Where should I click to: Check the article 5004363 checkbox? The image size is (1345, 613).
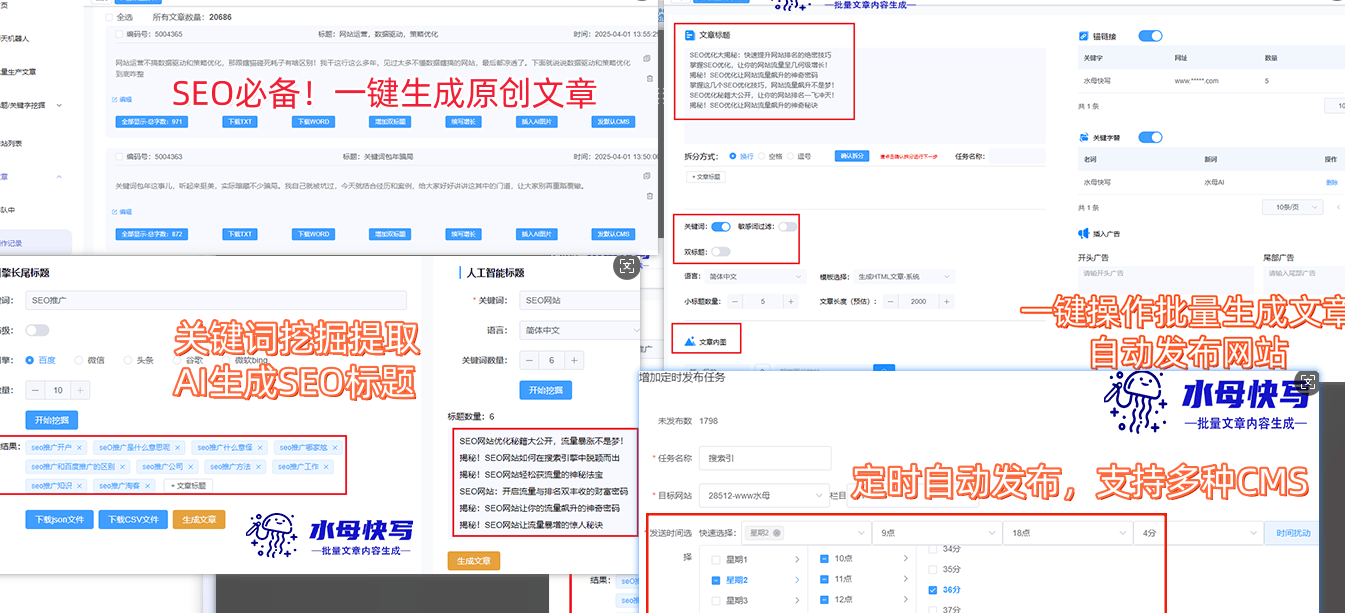pos(119,157)
